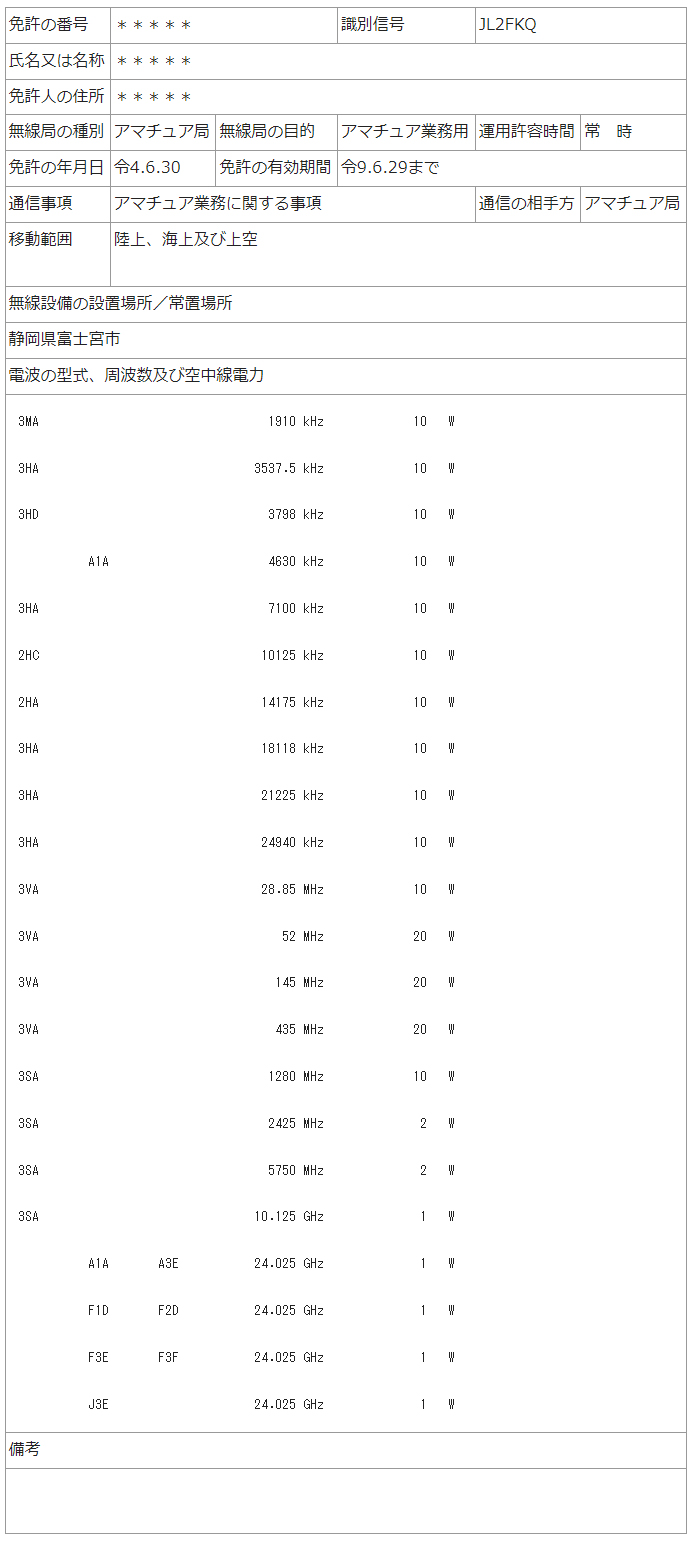Click the 備考 remarks header
This screenshot has height=1543, width=695.
coord(25,1449)
